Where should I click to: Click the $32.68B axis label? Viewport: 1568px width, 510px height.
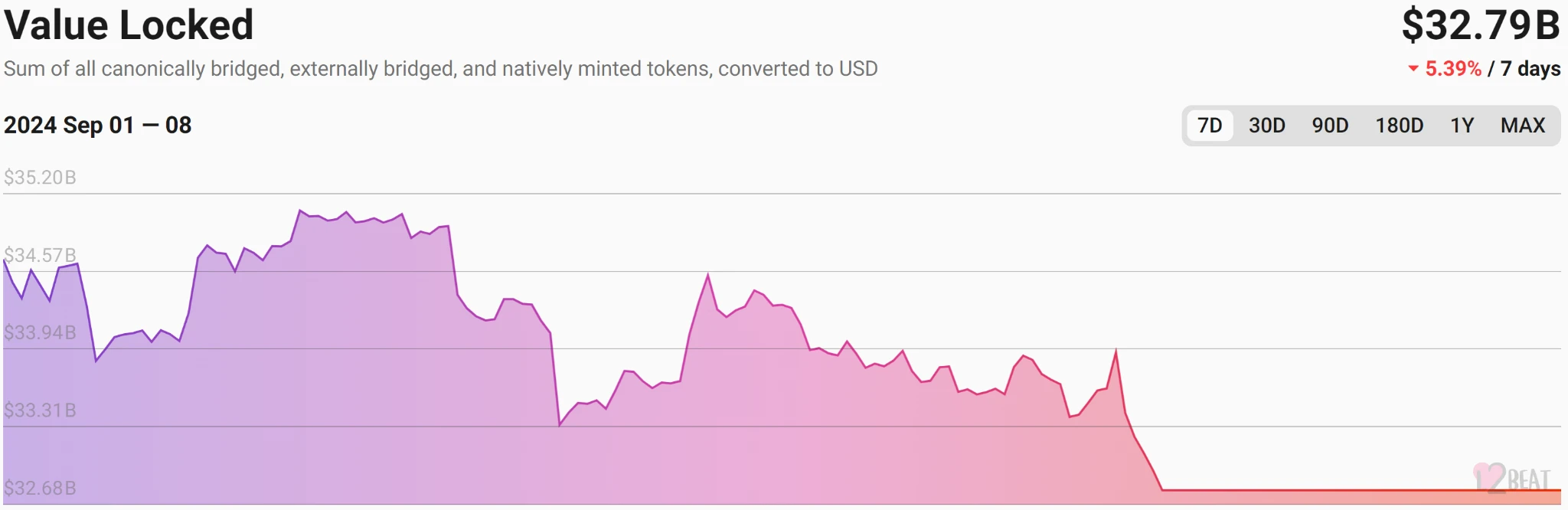[x=40, y=488]
